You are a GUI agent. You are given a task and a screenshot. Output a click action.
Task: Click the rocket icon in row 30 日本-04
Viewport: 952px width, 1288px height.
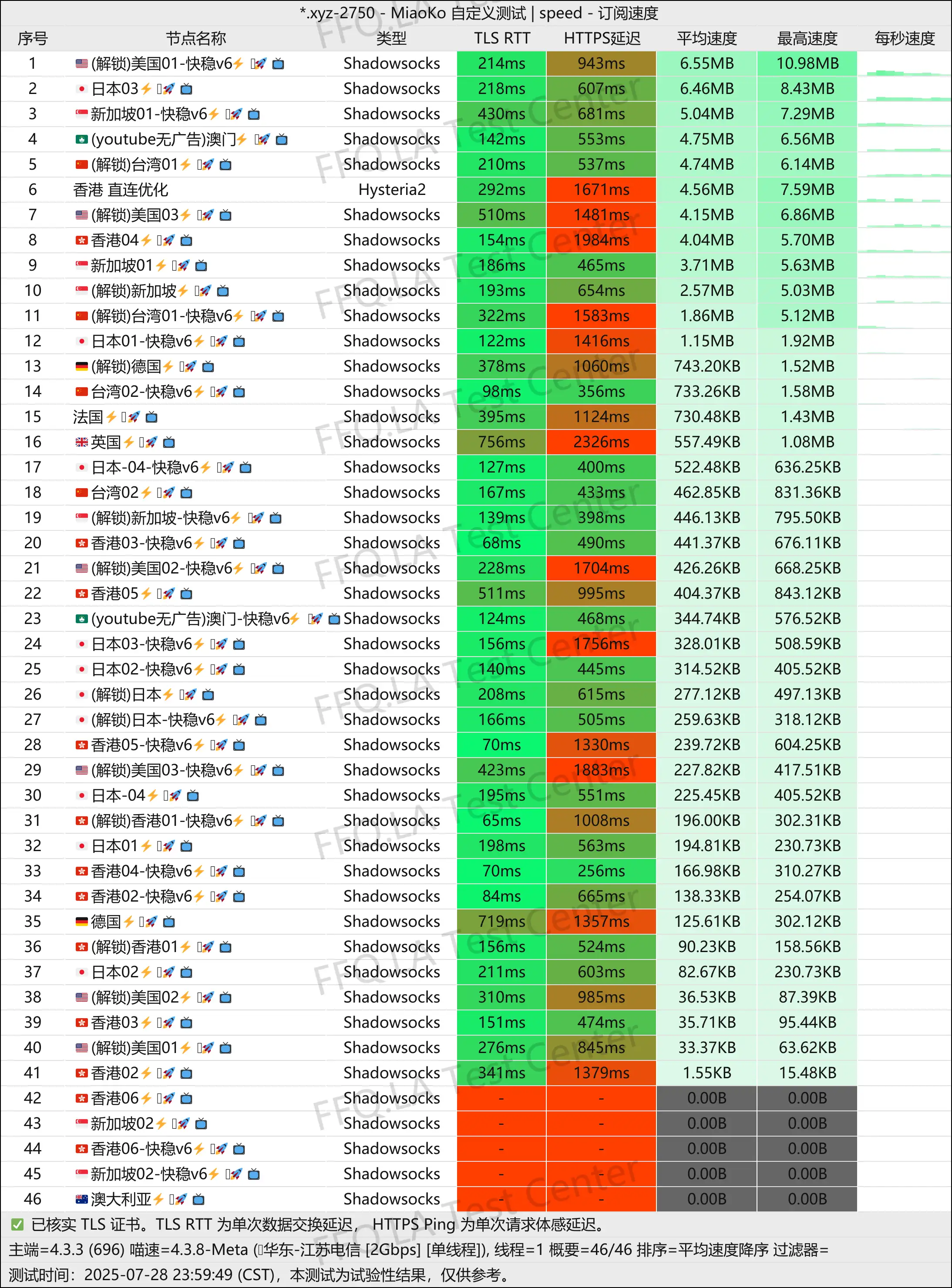[175, 796]
